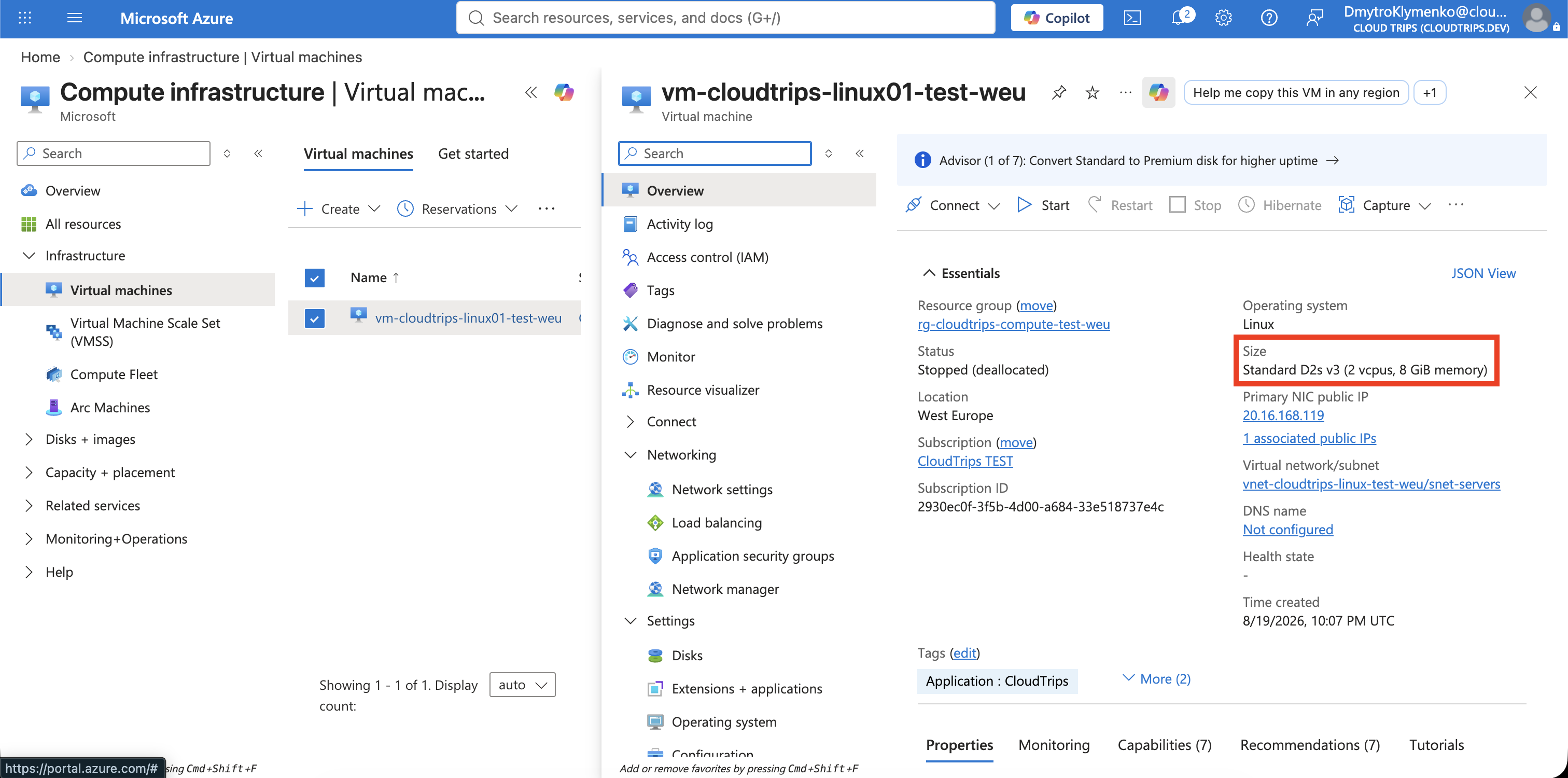Click the Copilot icon in Compute infrastructure header
This screenshot has width=1568, height=778.
pos(564,92)
